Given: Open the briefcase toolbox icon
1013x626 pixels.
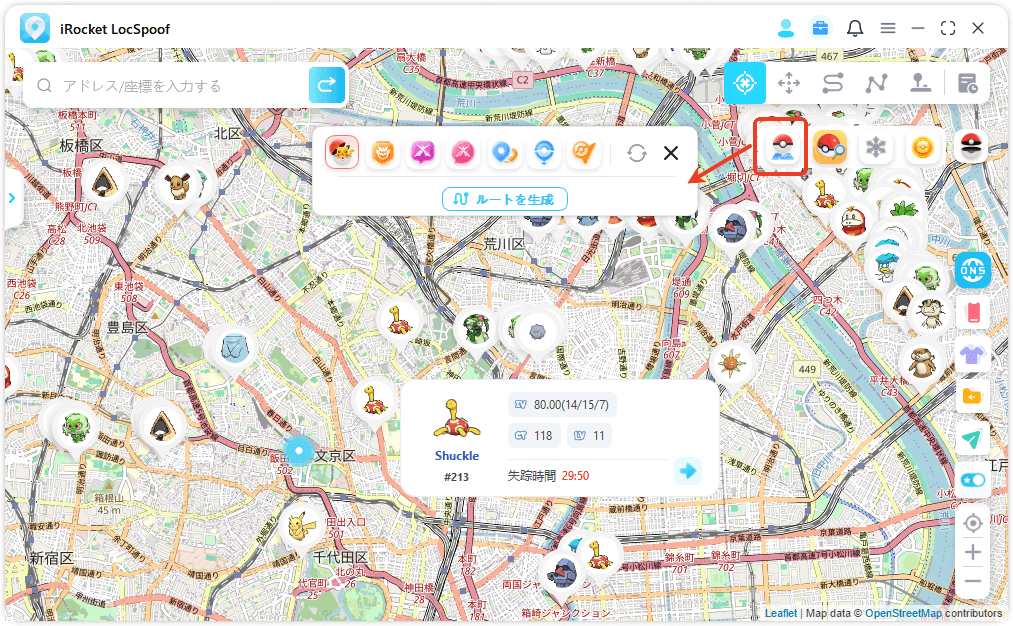Looking at the screenshot, I should click(x=820, y=28).
